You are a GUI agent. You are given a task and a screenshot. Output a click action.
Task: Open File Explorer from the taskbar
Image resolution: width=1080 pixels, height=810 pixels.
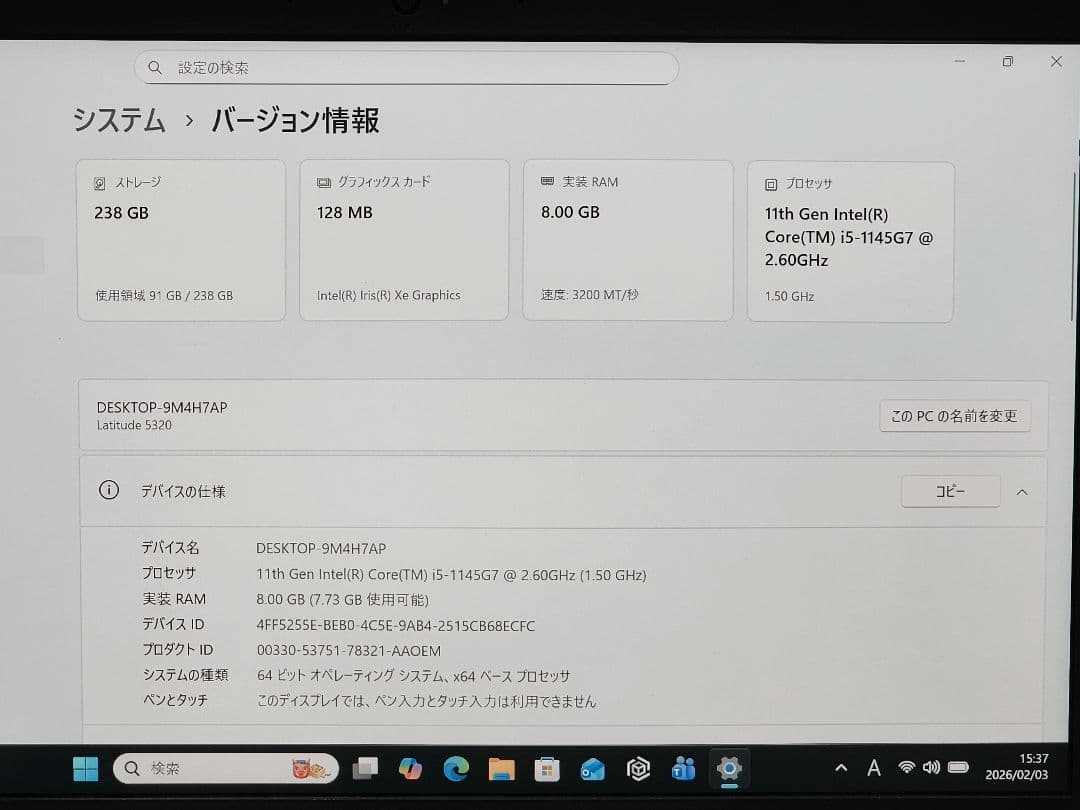(x=501, y=769)
